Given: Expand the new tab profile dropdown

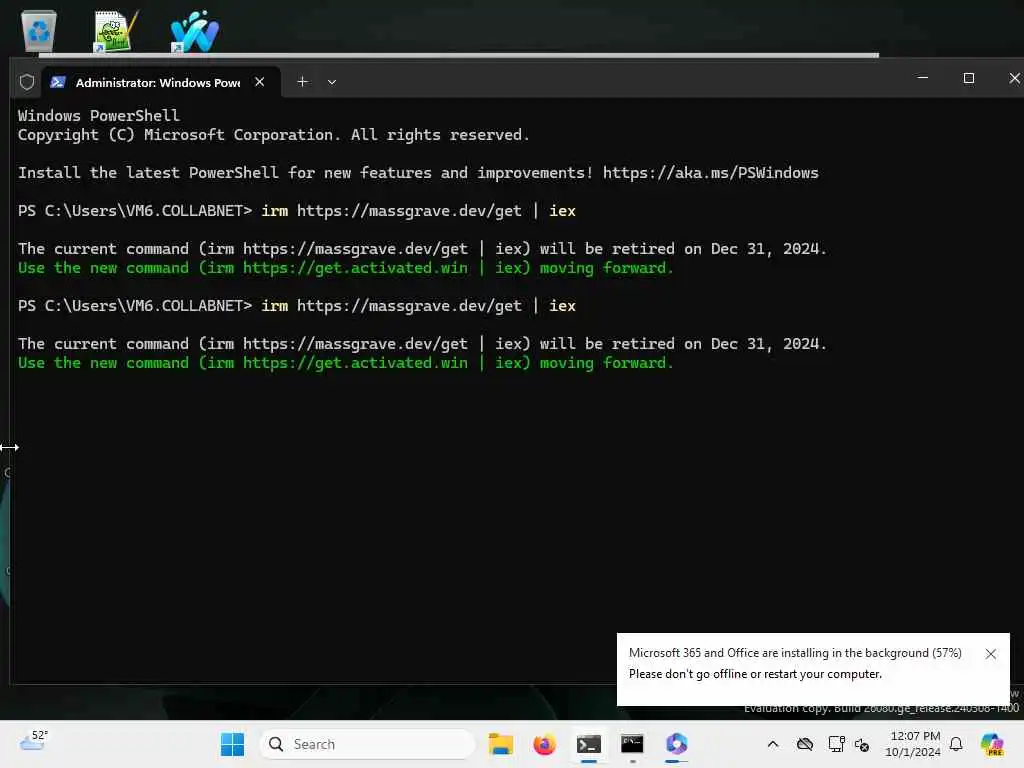Looking at the screenshot, I should tap(332, 82).
